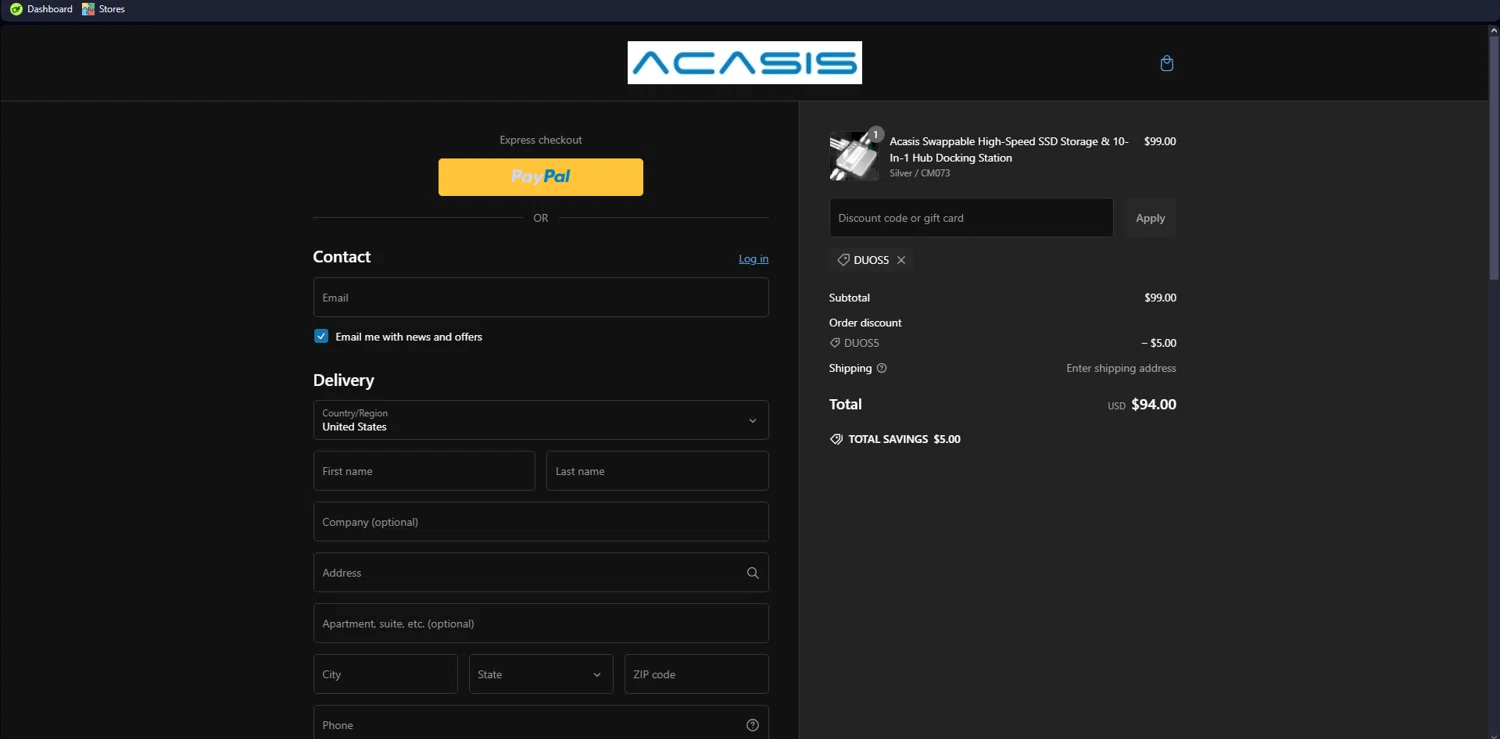Open the Stores bookmark
Viewport: 1500px width, 739px height.
[x=103, y=9]
